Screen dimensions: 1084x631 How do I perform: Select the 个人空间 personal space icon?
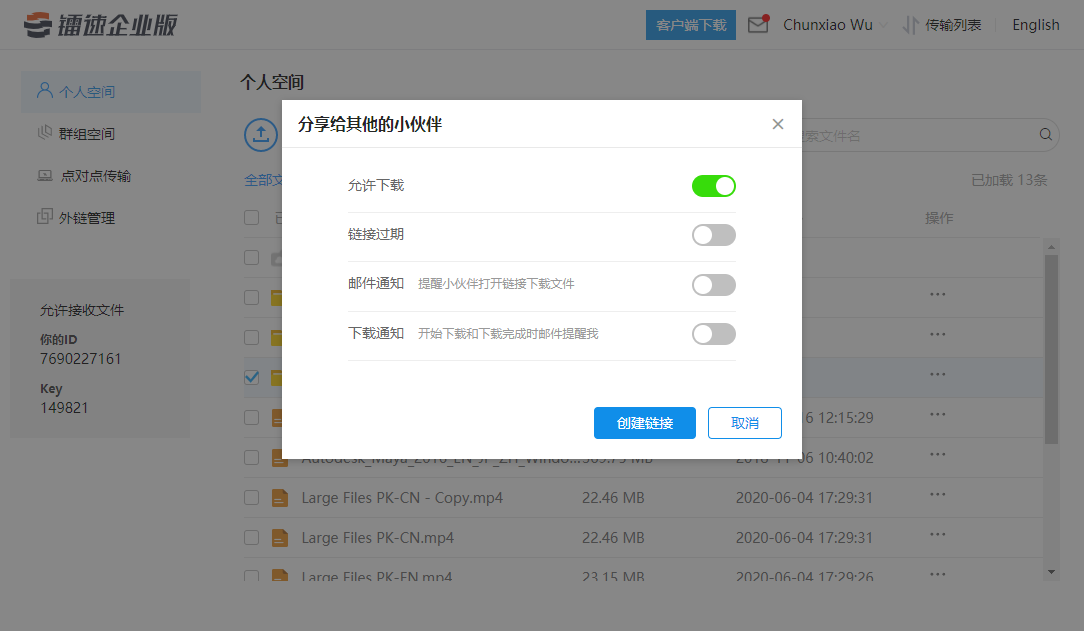42,90
